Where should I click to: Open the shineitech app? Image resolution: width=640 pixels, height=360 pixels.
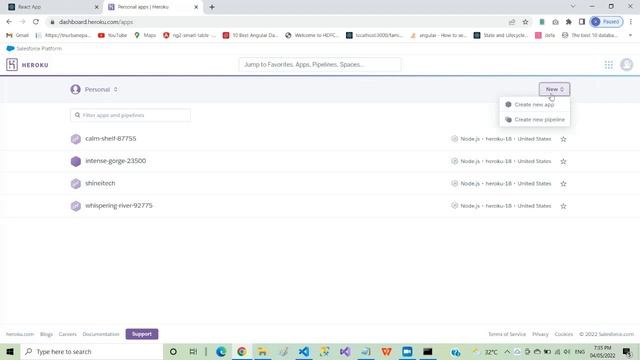click(100, 183)
